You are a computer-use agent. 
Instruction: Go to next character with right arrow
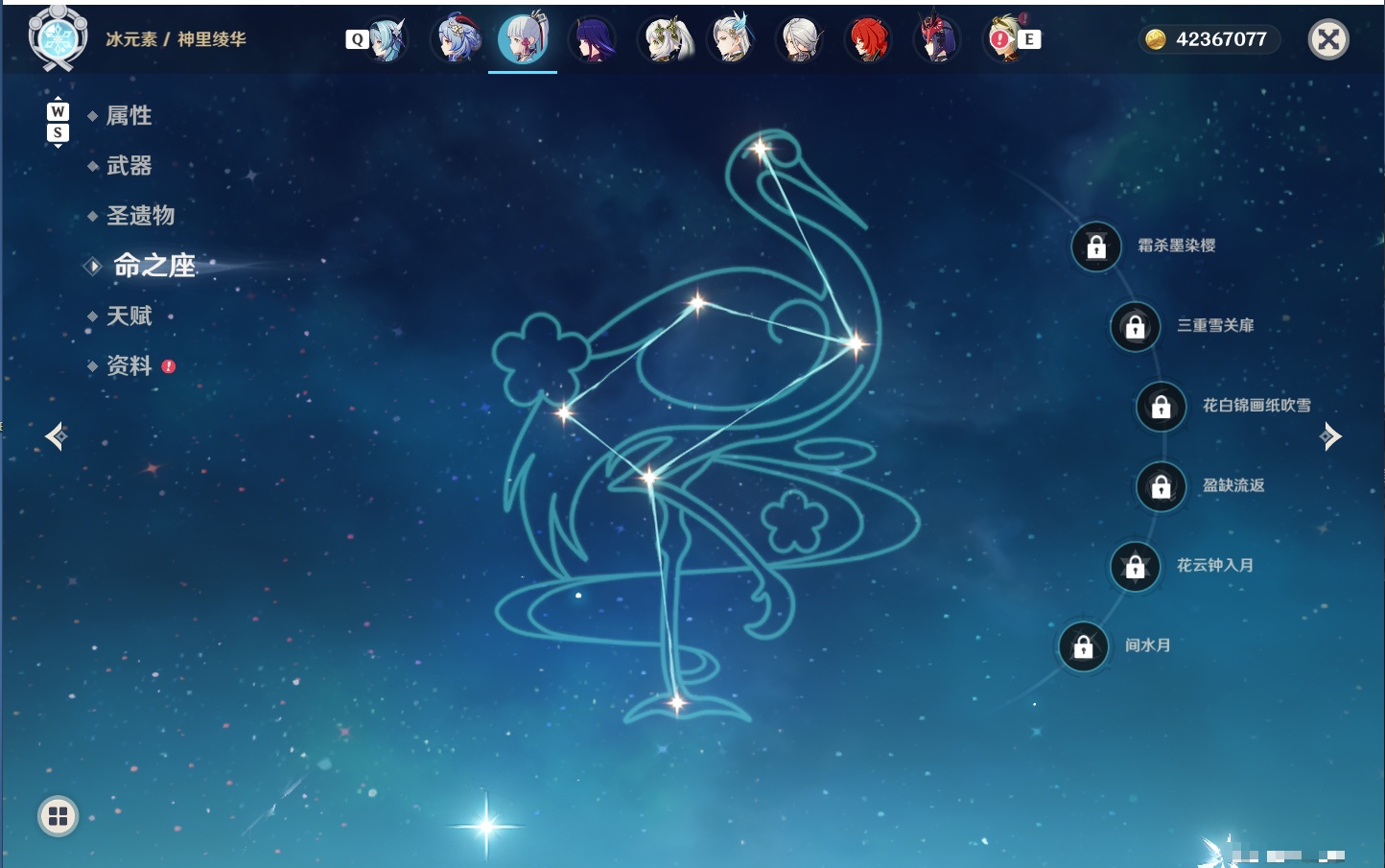pos(1330,436)
